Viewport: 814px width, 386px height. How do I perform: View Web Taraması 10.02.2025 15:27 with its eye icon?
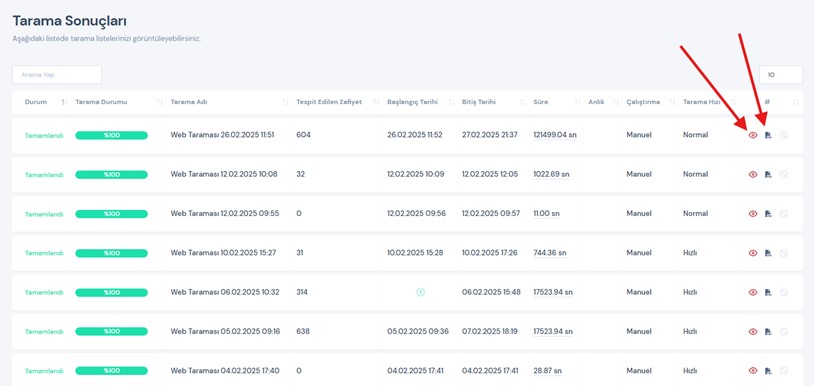point(753,253)
